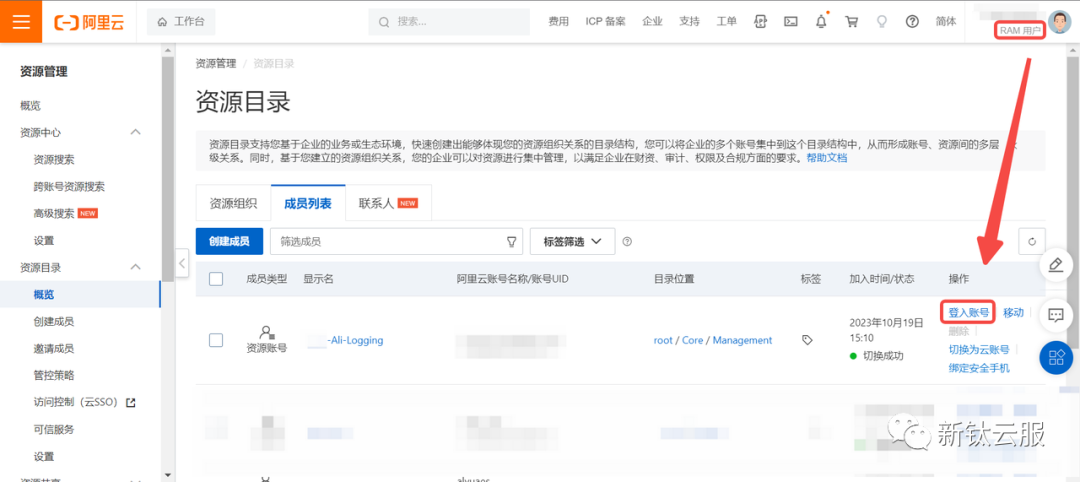The width and height of the screenshot is (1080, 482).
Task: Click root in directory path
Action: [x=663, y=340]
